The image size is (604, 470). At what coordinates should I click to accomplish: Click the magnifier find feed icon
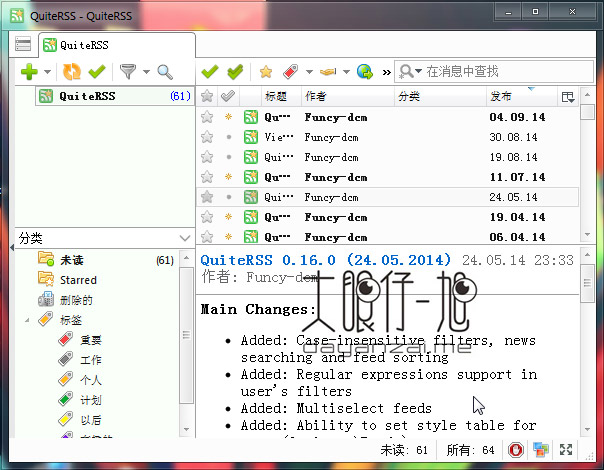(x=165, y=72)
